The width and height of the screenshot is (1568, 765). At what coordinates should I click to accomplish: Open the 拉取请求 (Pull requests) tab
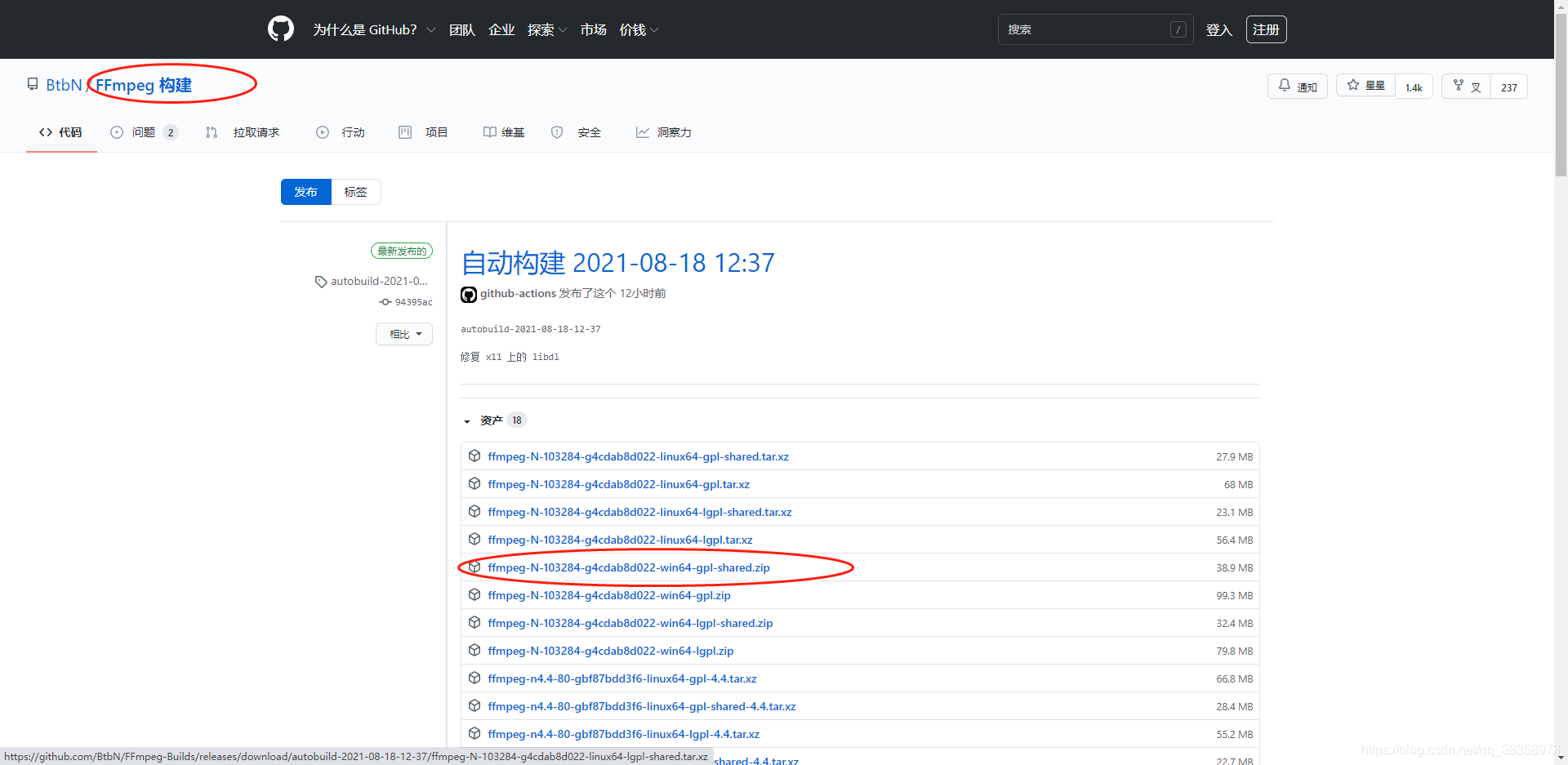pos(243,132)
